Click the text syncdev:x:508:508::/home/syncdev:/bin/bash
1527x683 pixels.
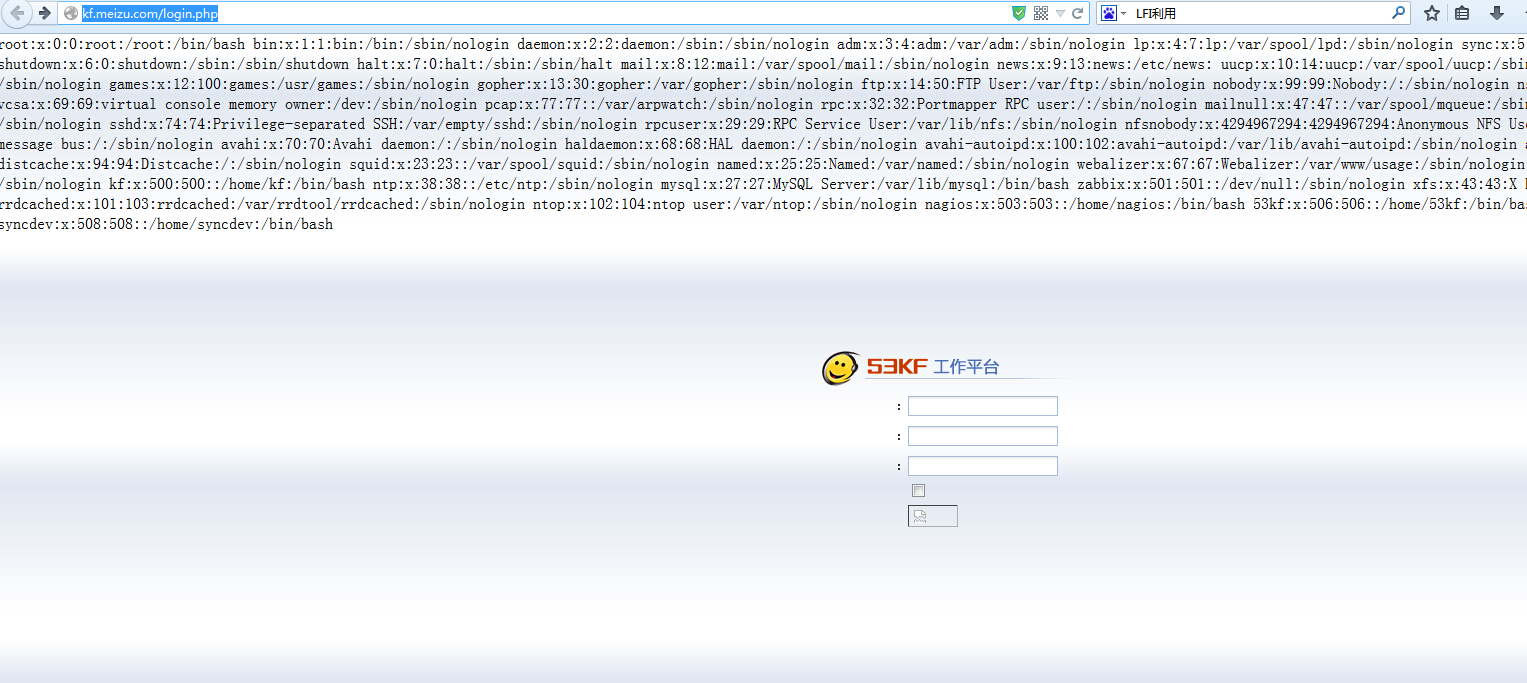pos(166,224)
